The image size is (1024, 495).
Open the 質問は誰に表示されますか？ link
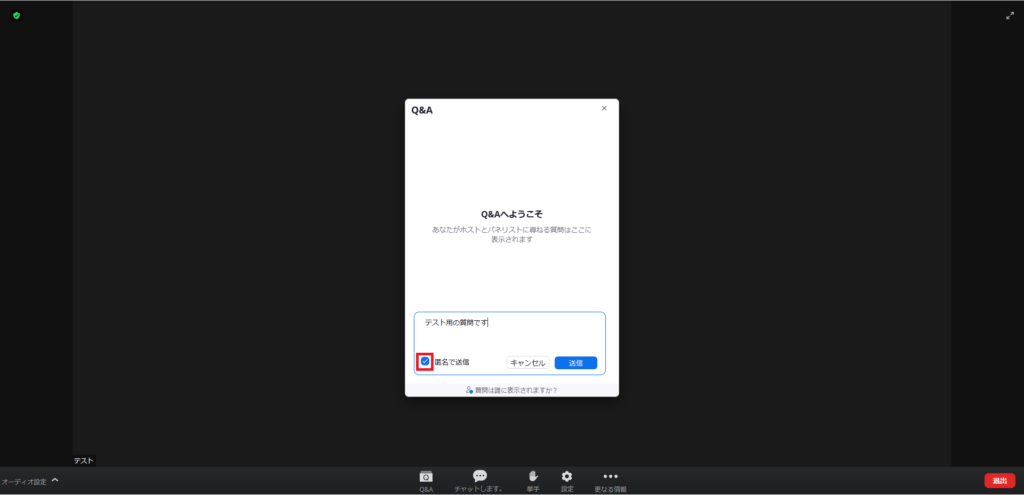[x=512, y=390]
